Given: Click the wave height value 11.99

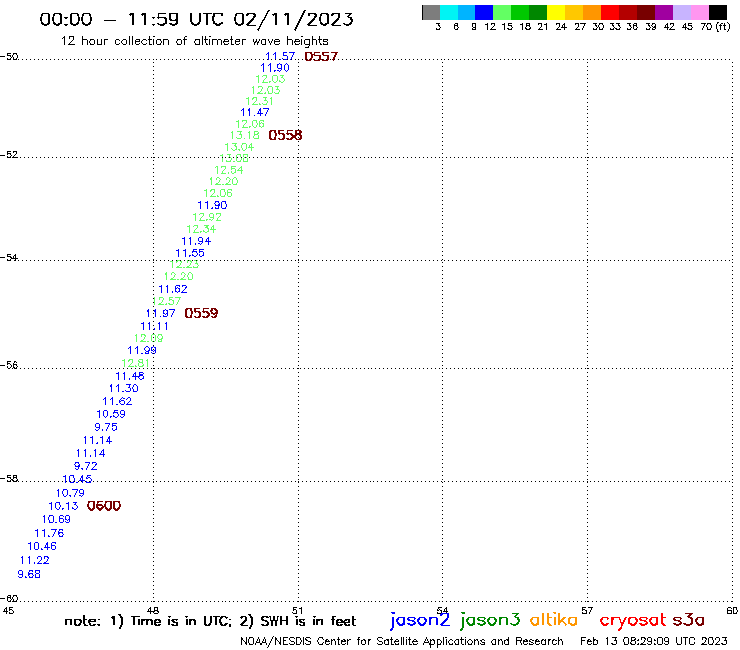Looking at the screenshot, I should (x=142, y=350).
